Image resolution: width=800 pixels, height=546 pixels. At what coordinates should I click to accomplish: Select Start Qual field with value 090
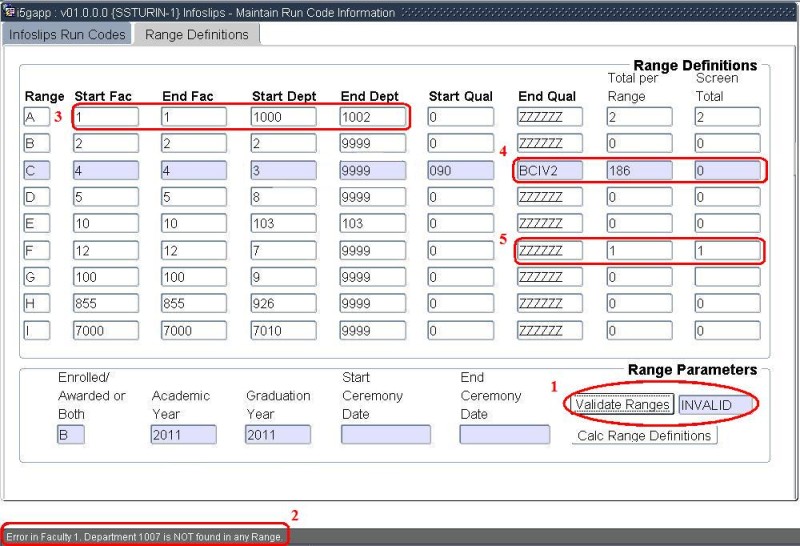(460, 171)
